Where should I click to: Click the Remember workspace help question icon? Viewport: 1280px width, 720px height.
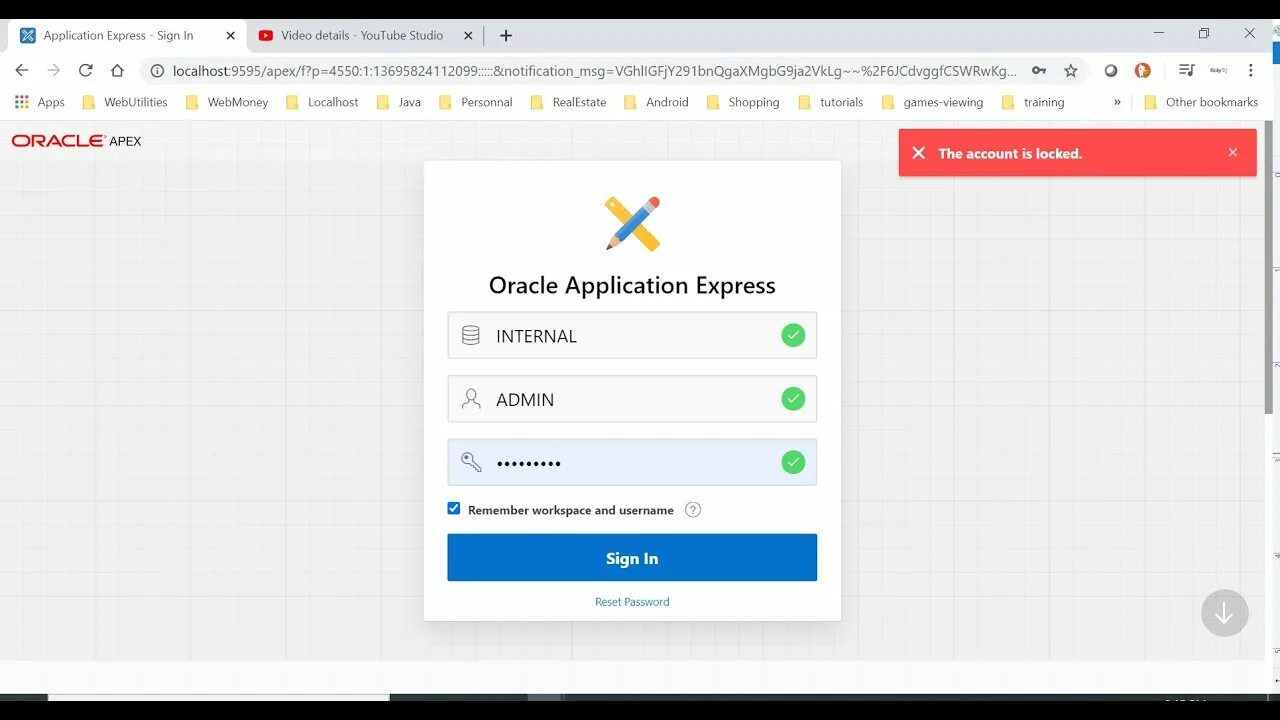pos(693,510)
